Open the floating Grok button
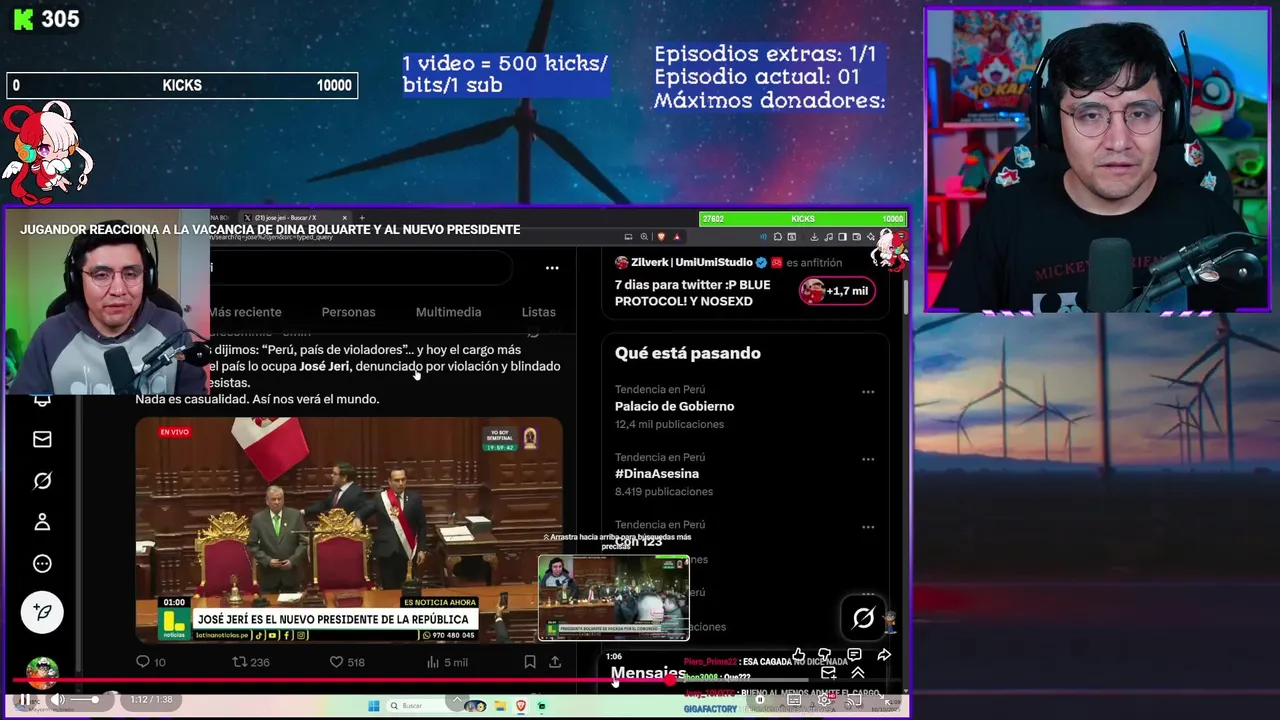The height and width of the screenshot is (720, 1280). tap(863, 618)
